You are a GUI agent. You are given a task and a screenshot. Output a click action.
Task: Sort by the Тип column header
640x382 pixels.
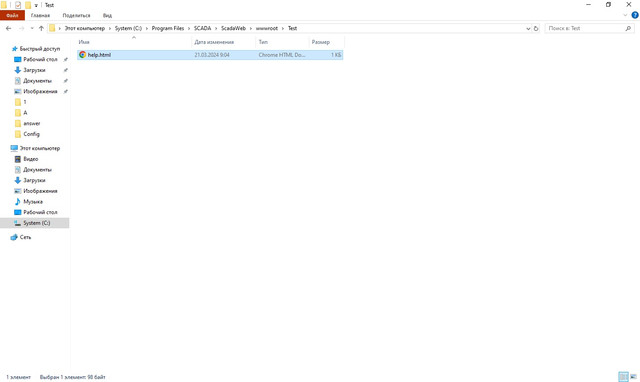pos(282,42)
